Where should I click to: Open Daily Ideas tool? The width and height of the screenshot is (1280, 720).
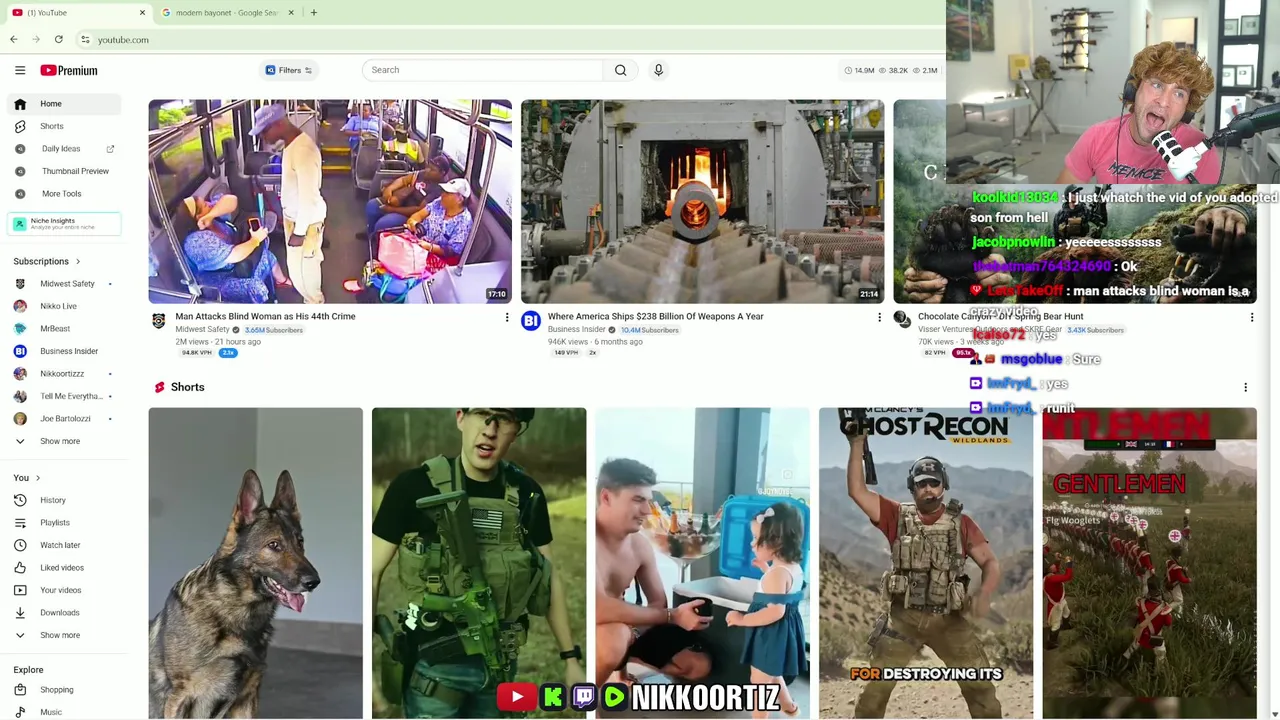tap(64, 149)
